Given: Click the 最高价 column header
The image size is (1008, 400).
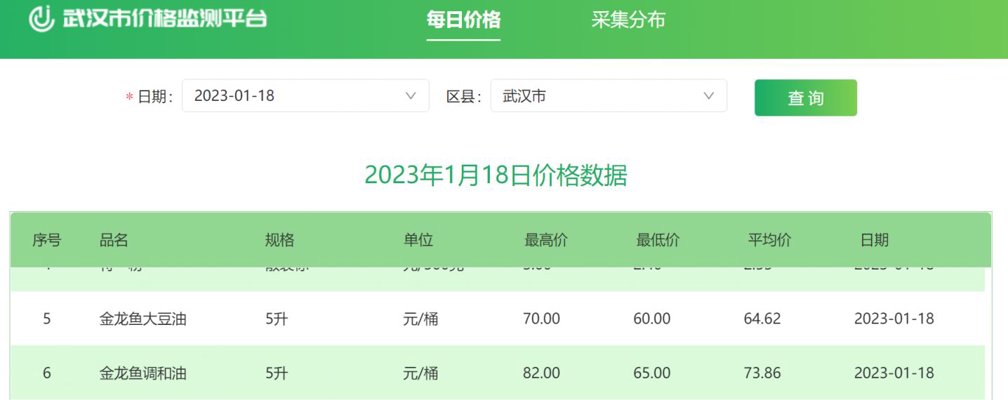Looking at the screenshot, I should pyautogui.click(x=546, y=241).
